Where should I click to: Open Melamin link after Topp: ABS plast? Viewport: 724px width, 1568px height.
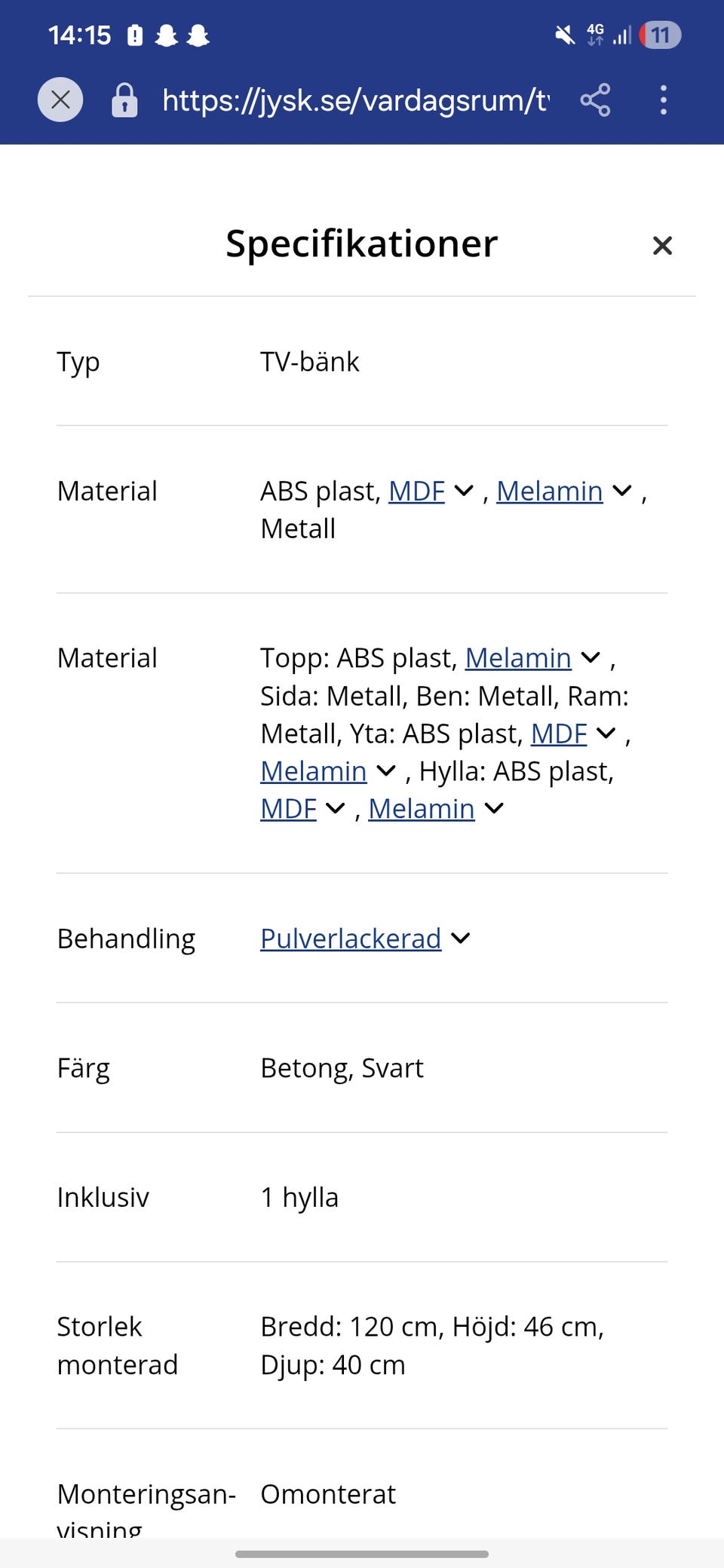point(518,658)
